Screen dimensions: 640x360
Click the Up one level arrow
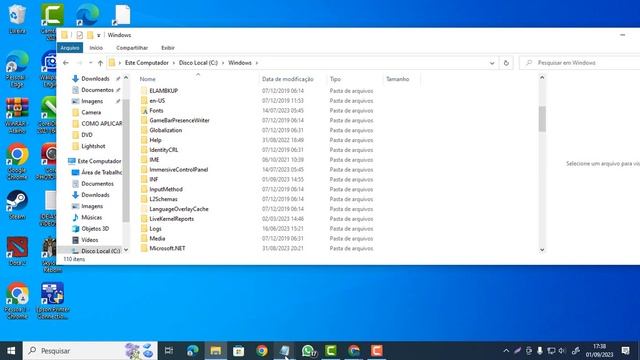100,63
